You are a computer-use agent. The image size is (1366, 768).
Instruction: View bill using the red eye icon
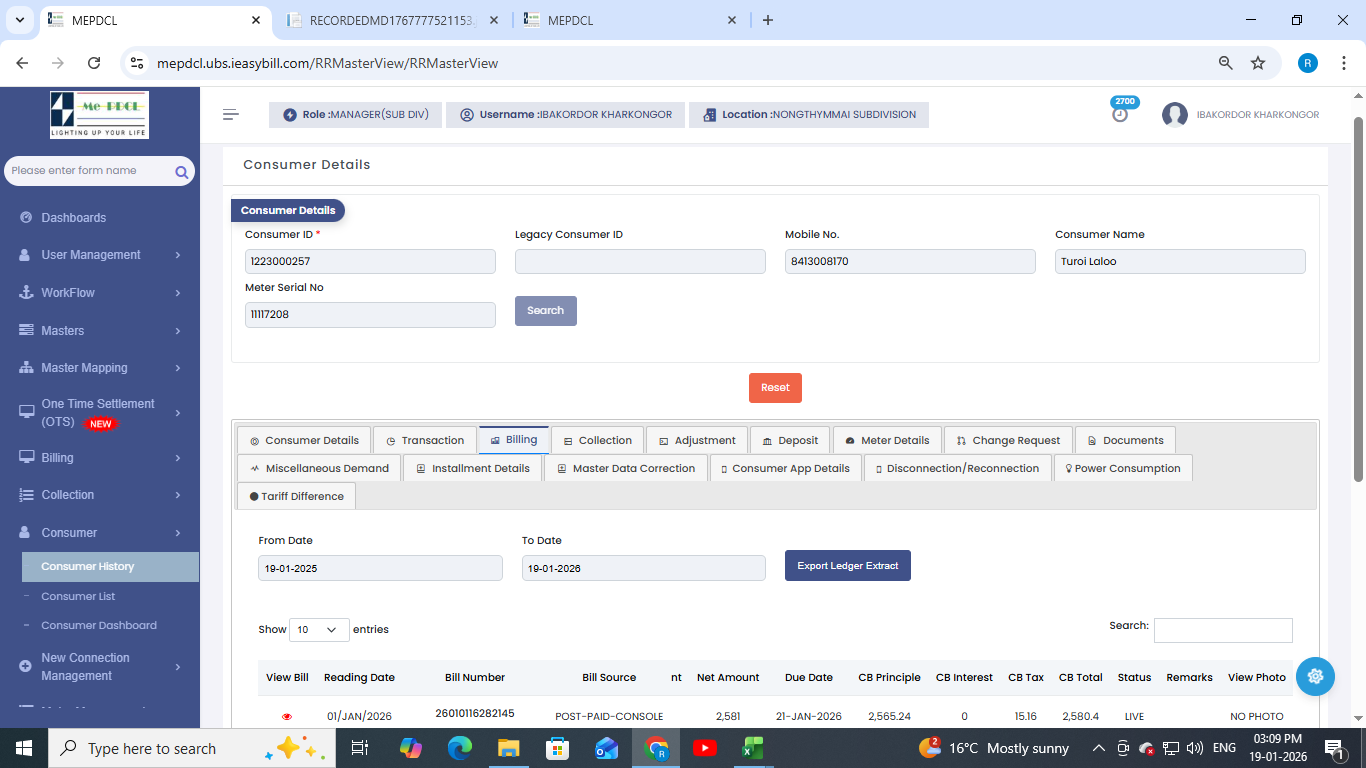[287, 717]
